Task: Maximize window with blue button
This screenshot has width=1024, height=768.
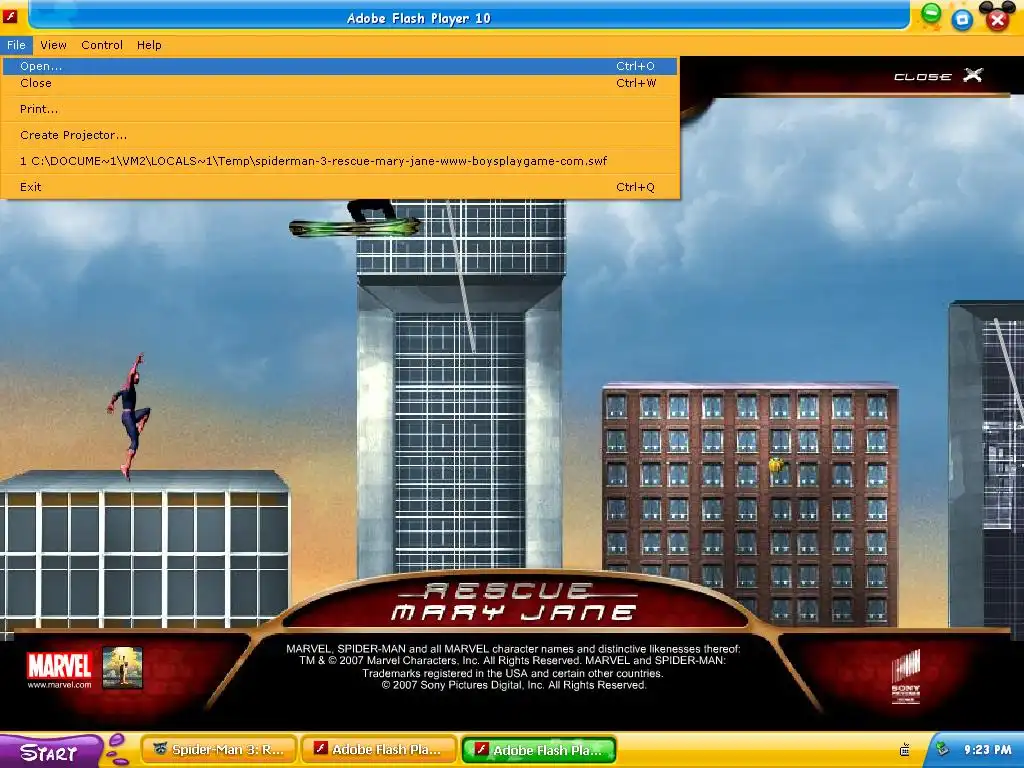Action: [962, 20]
